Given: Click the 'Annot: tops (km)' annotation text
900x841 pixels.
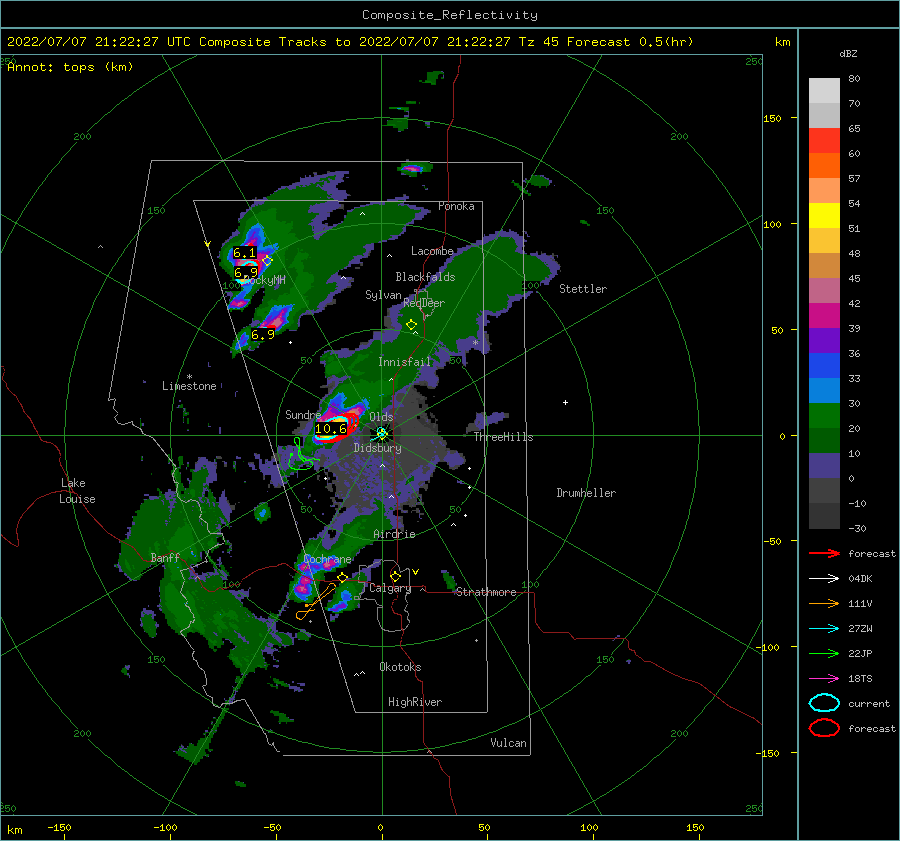Looking at the screenshot, I should click(70, 67).
